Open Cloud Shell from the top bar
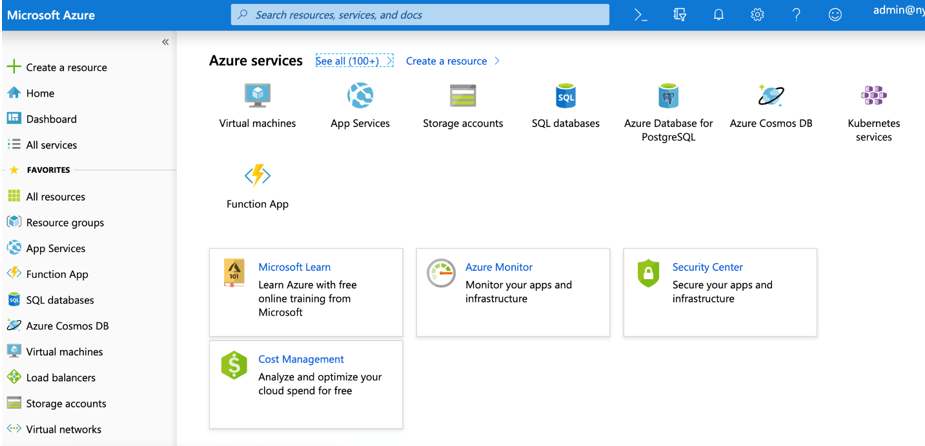925x446 pixels. 641,15
